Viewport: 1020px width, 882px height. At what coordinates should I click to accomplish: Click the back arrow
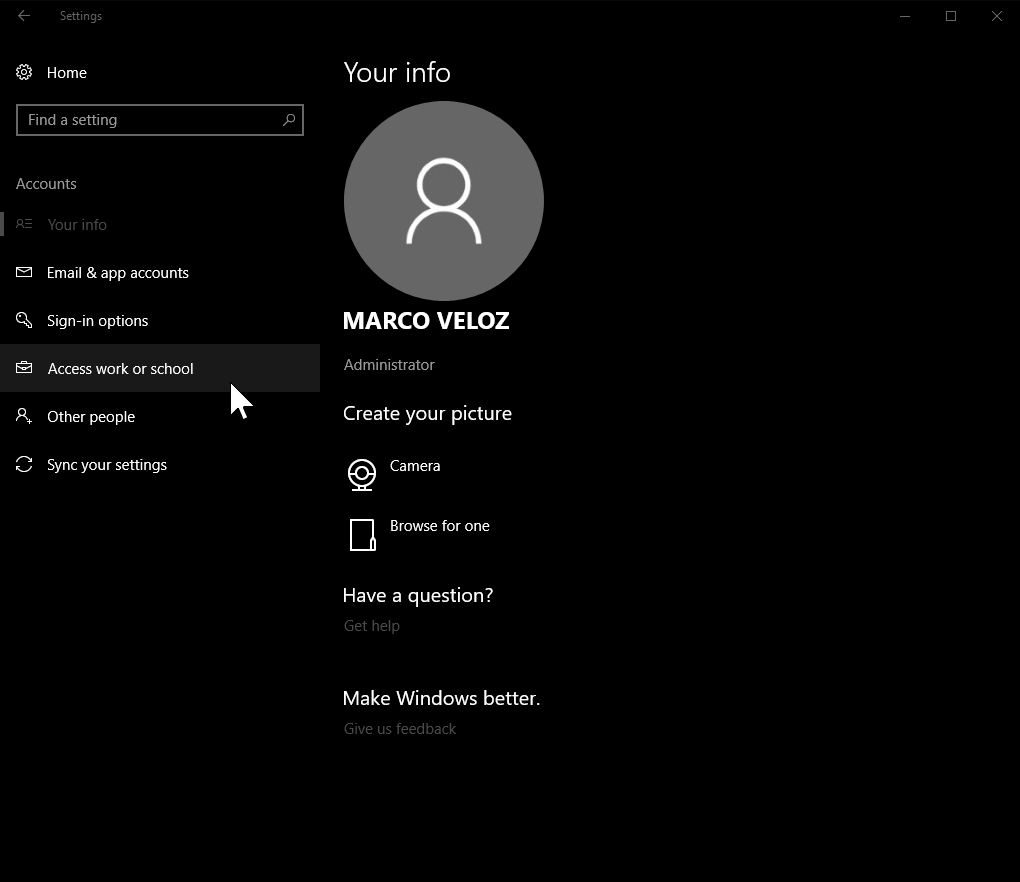(23, 15)
